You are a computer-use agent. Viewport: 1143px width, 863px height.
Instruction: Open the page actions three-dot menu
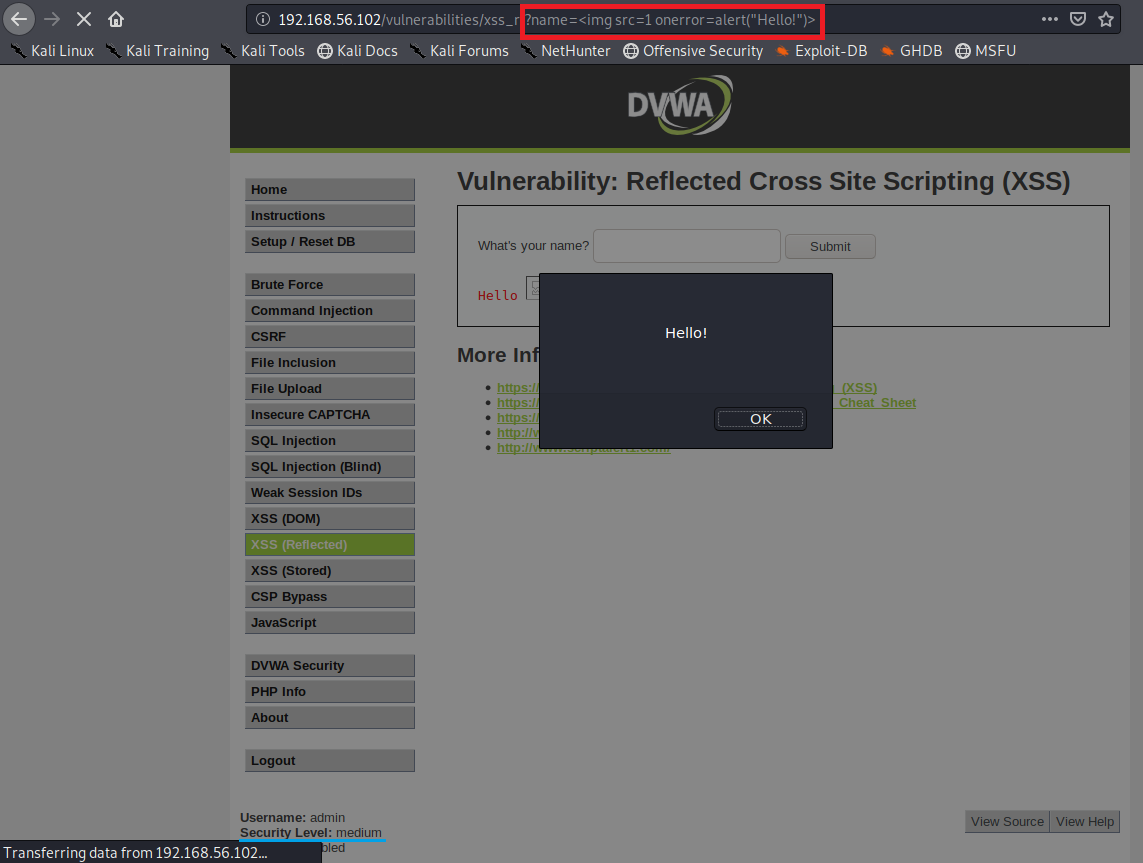coord(1049,19)
